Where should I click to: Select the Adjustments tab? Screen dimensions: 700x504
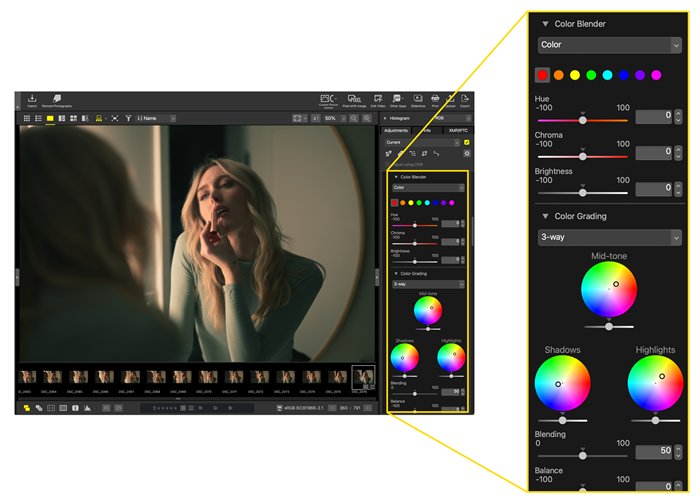click(396, 130)
